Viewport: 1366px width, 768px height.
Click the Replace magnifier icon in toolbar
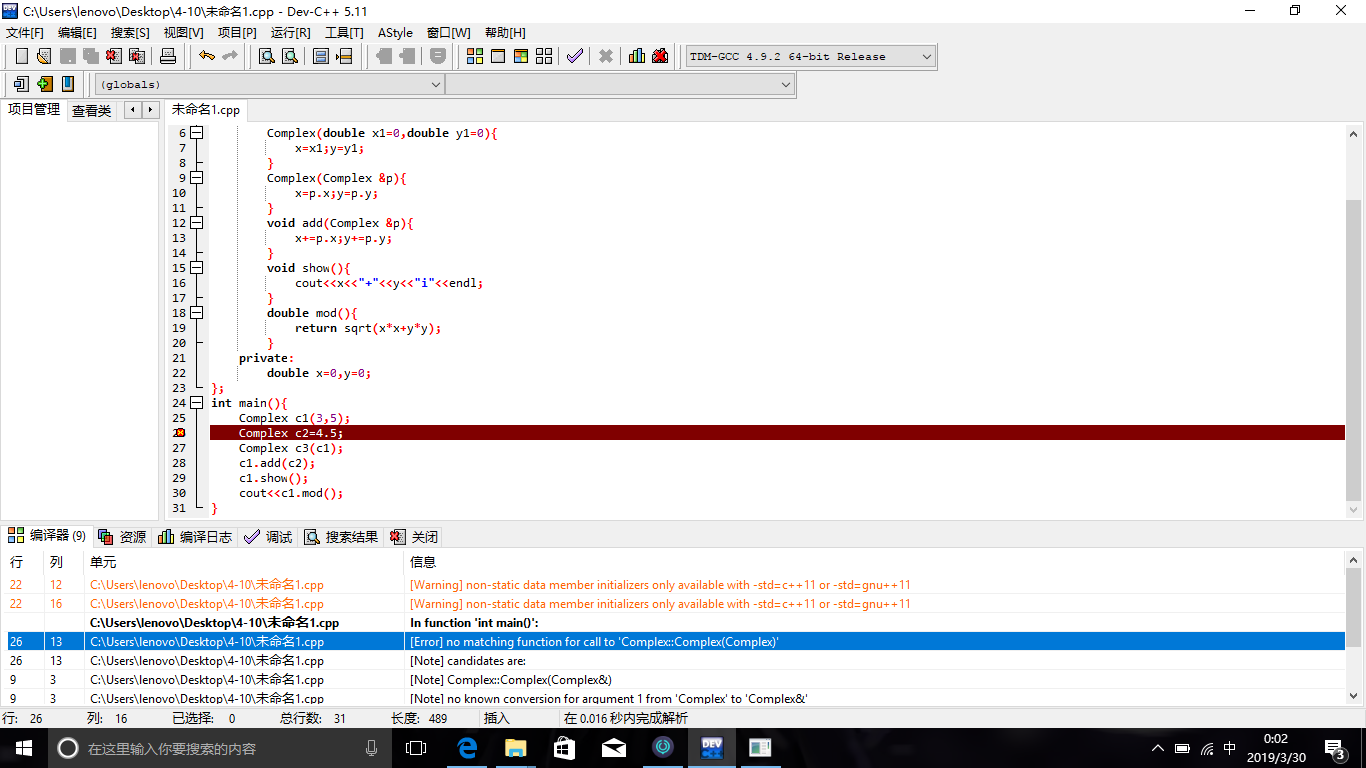click(x=289, y=56)
